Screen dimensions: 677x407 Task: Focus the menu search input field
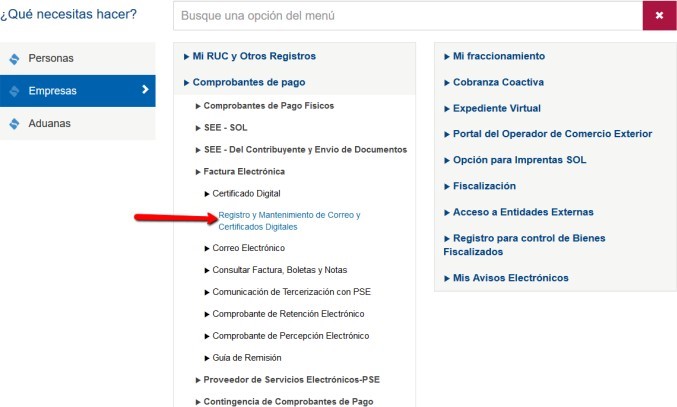click(x=408, y=16)
